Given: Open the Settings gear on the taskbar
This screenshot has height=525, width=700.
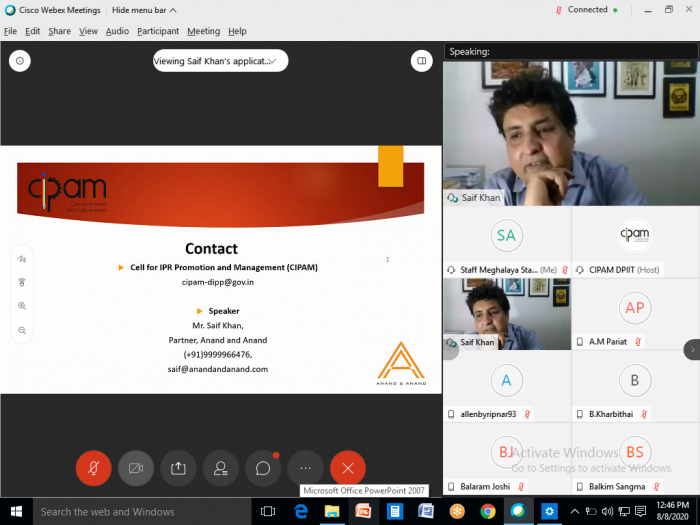Looking at the screenshot, I should click(x=550, y=512).
